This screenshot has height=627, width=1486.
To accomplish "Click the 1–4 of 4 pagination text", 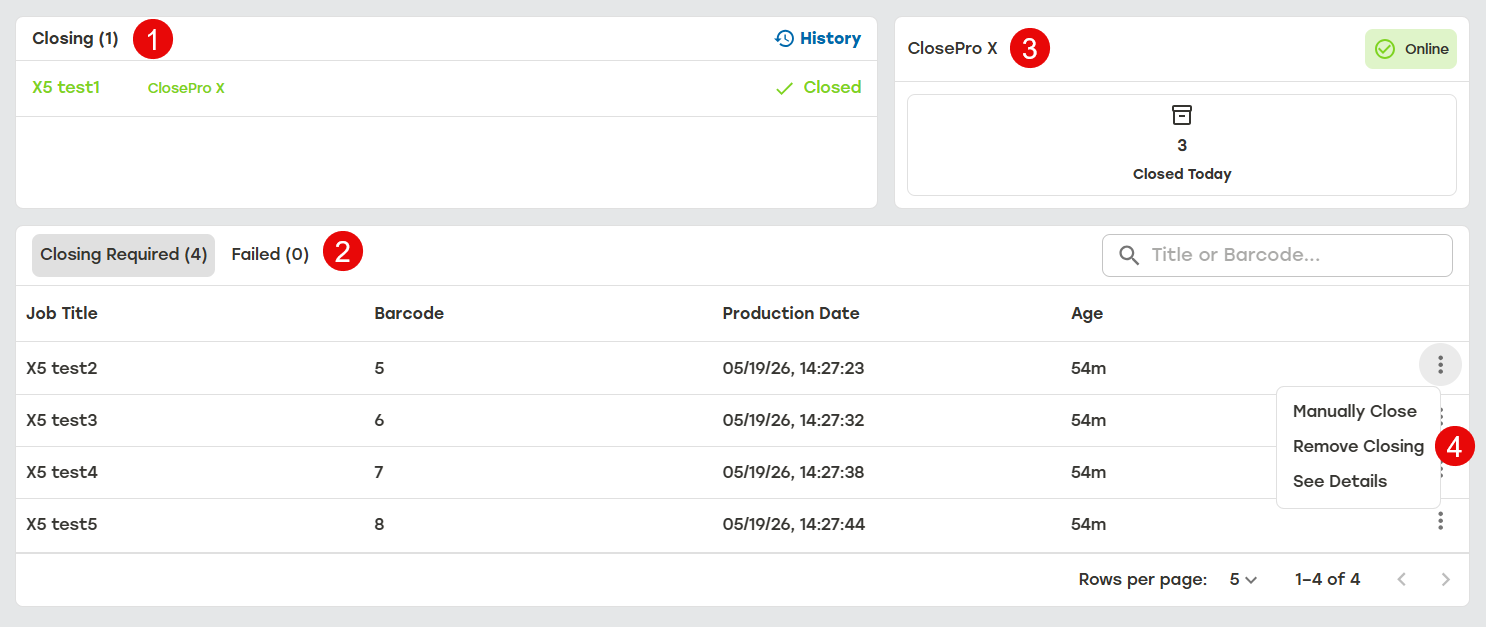I will point(1327,579).
